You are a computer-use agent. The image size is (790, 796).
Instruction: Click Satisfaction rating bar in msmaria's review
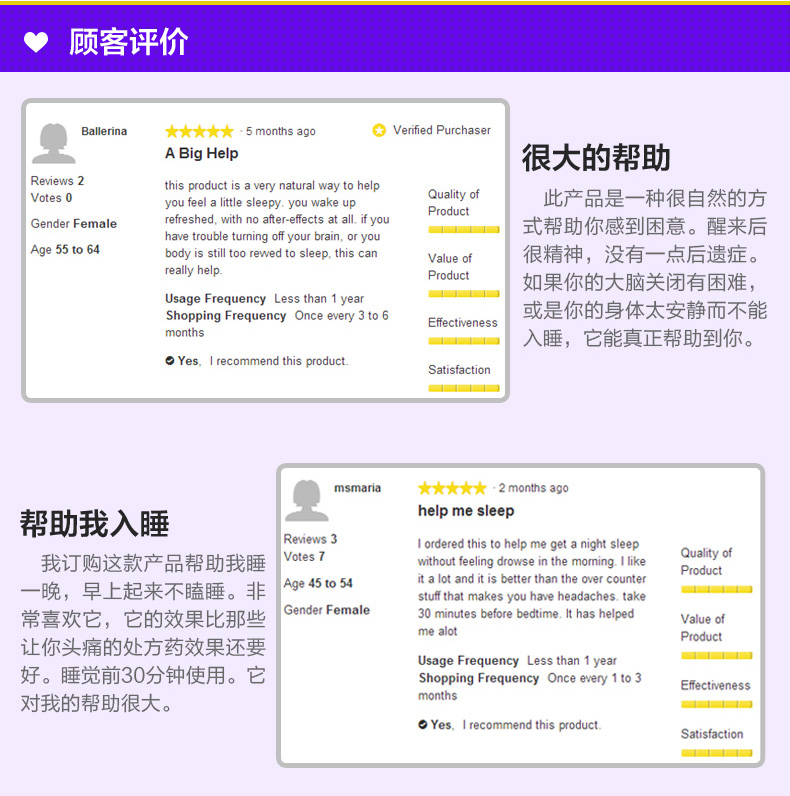tap(716, 752)
